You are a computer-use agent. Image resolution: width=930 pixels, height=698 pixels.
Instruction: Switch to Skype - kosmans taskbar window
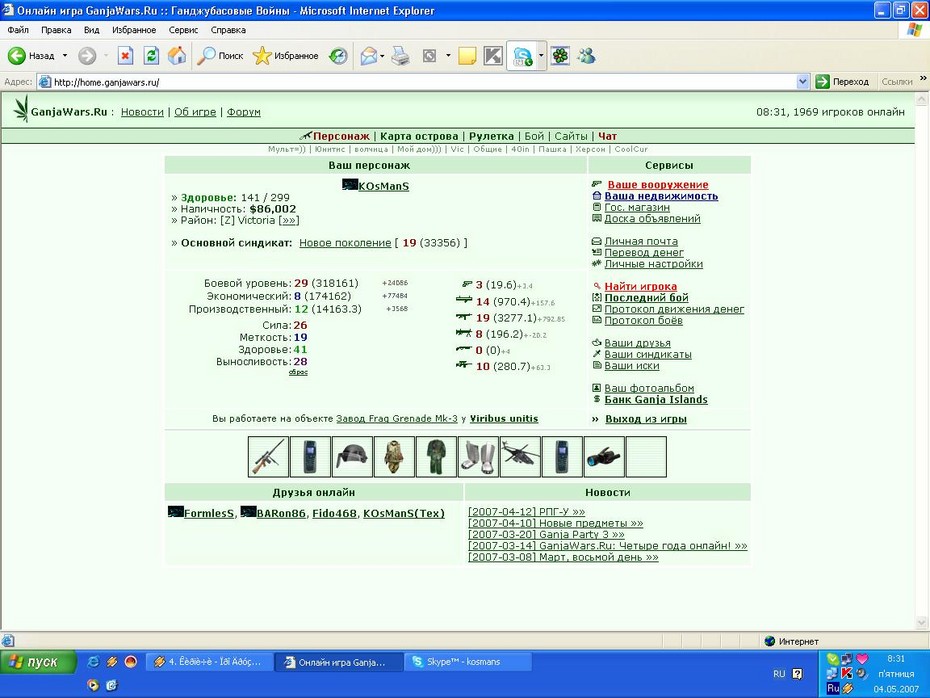pos(468,662)
